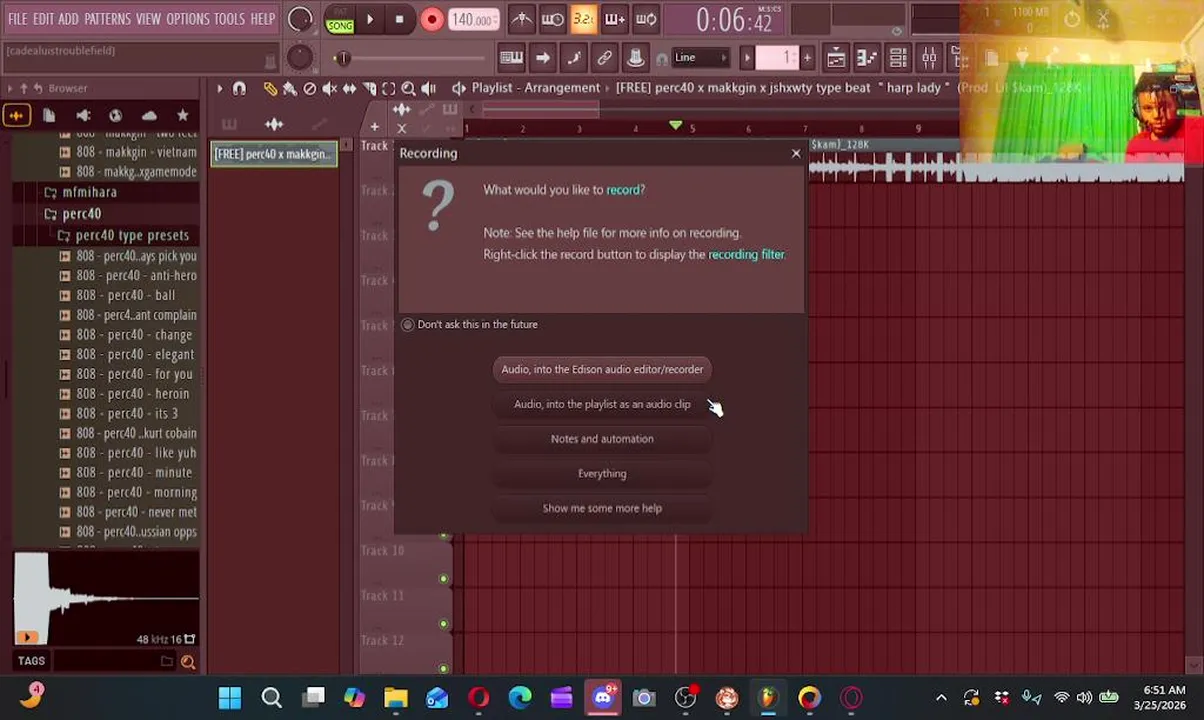Click the browser search magnifier icon
This screenshot has width=1204, height=720.
(x=188, y=661)
